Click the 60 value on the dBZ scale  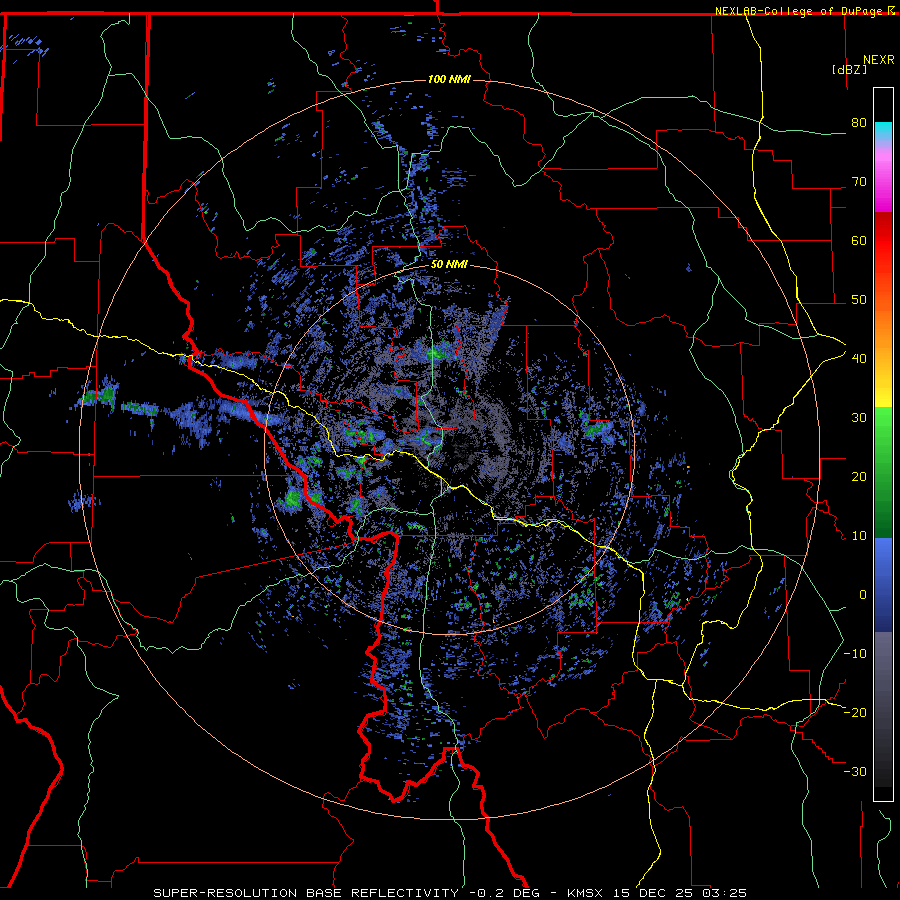coord(859,240)
